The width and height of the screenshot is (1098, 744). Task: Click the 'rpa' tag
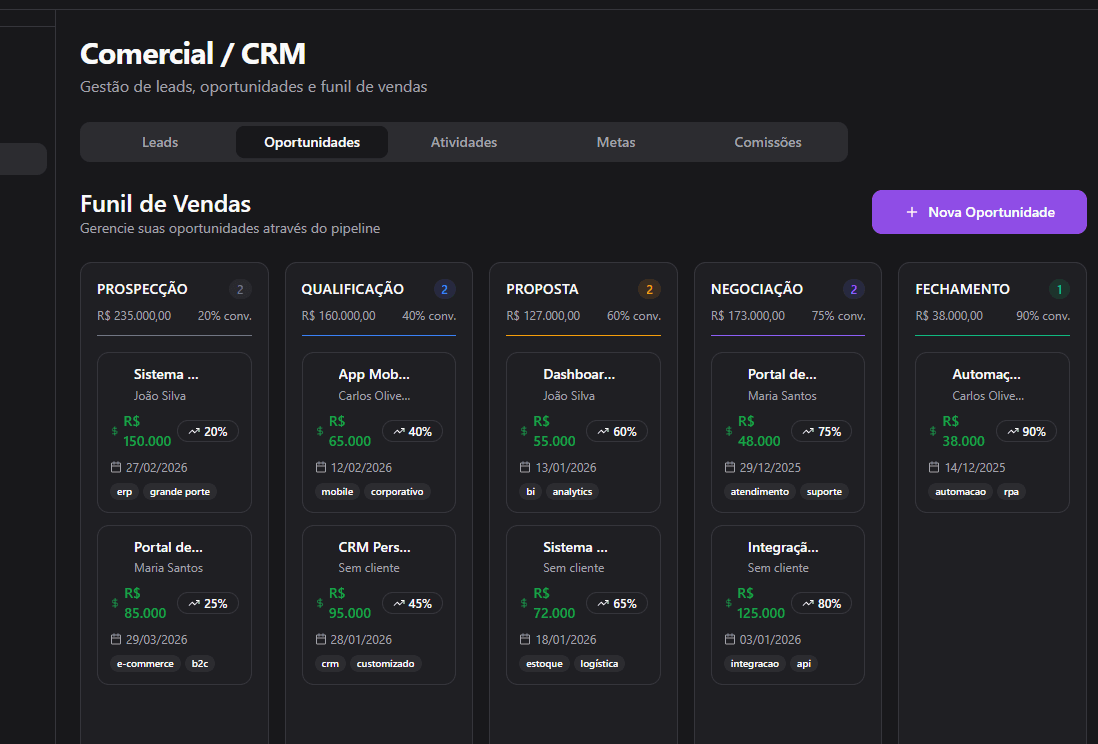pyautogui.click(x=1011, y=492)
